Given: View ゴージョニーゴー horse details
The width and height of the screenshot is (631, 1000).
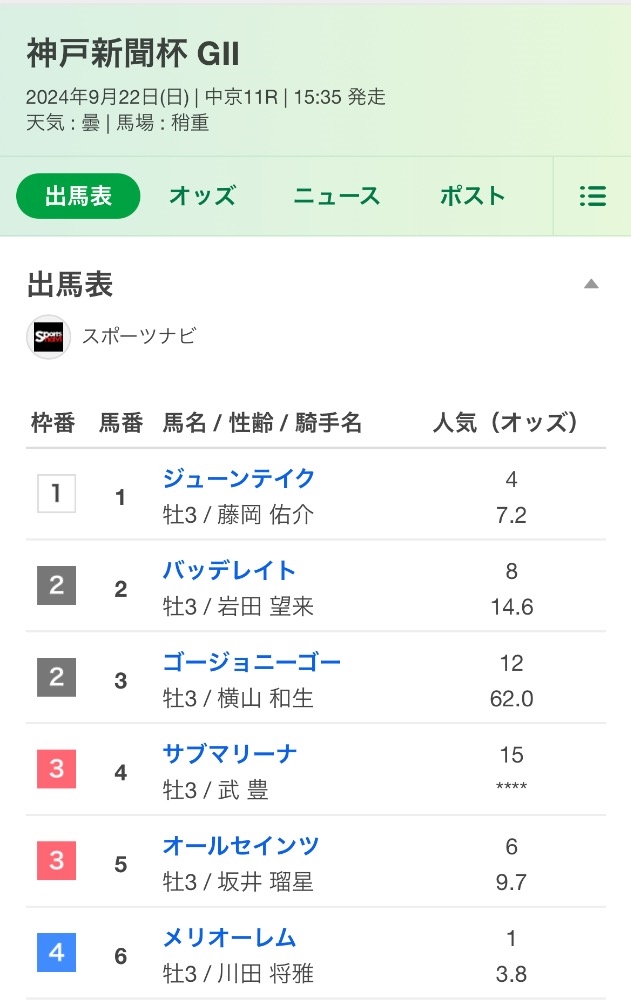Looking at the screenshot, I should tap(252, 662).
